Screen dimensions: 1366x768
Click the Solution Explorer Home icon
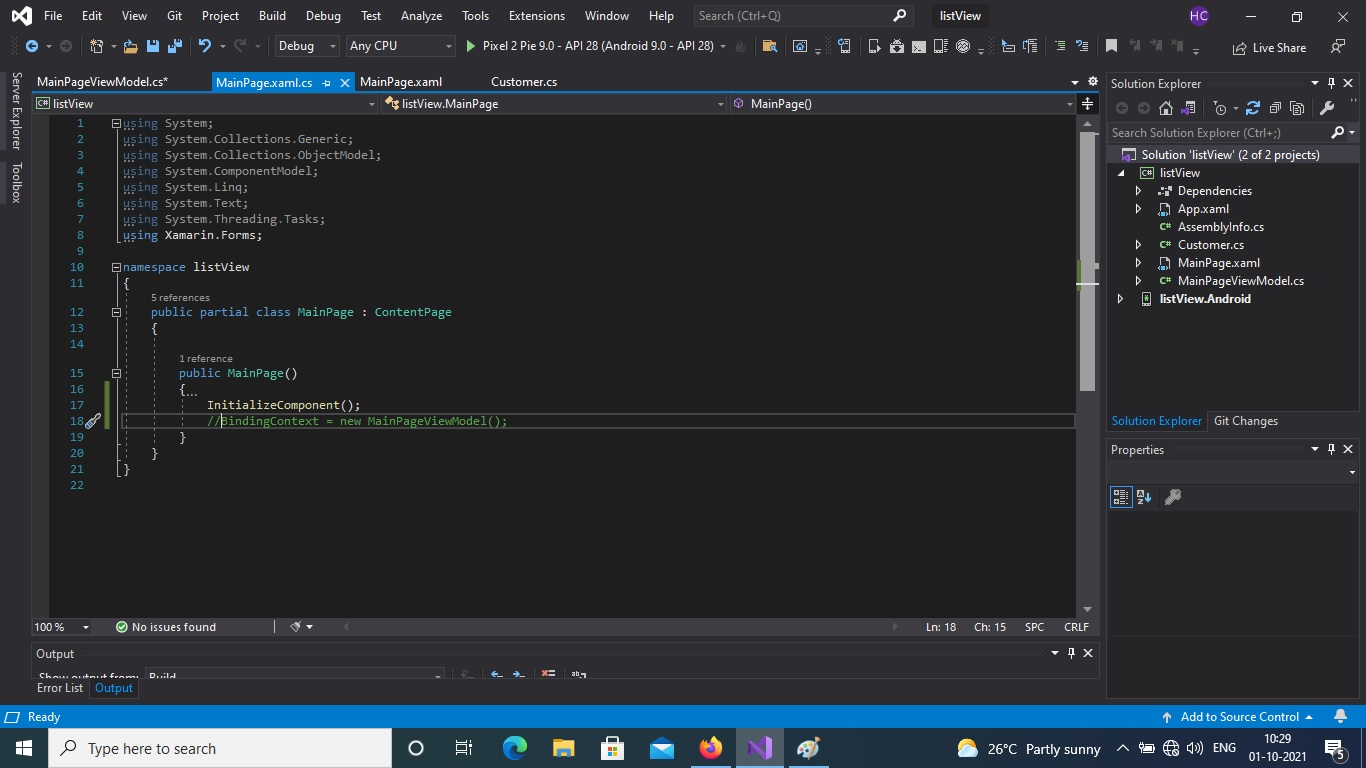coord(1166,108)
